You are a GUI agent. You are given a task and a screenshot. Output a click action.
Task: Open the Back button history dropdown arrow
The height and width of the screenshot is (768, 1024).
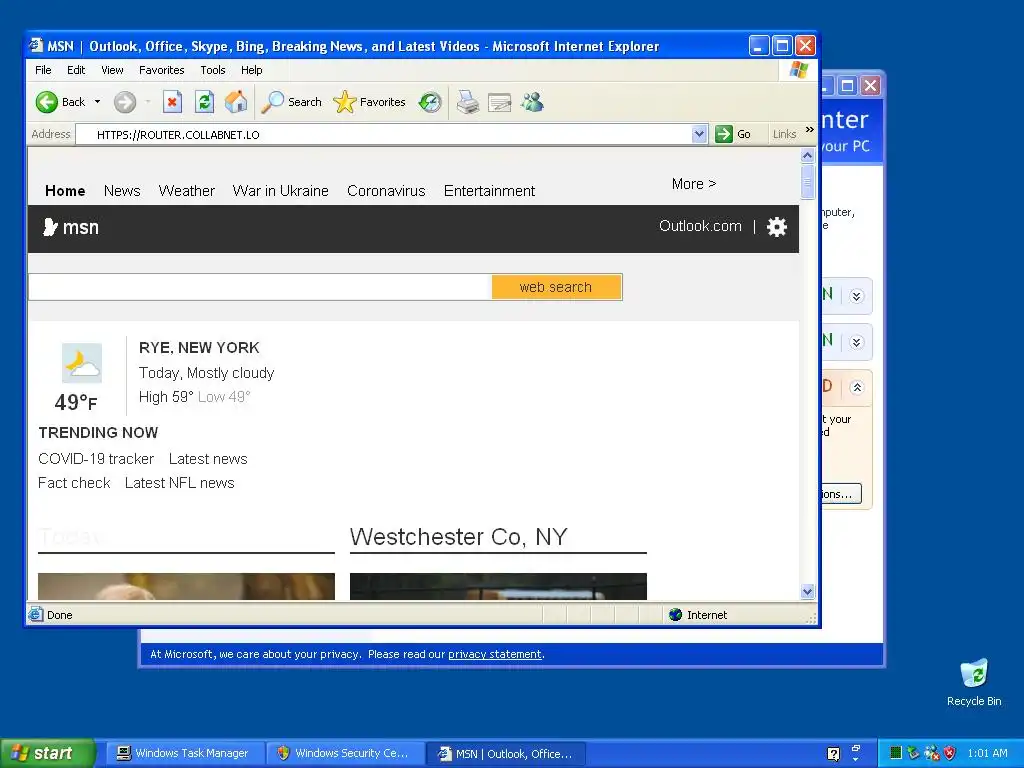(x=97, y=102)
